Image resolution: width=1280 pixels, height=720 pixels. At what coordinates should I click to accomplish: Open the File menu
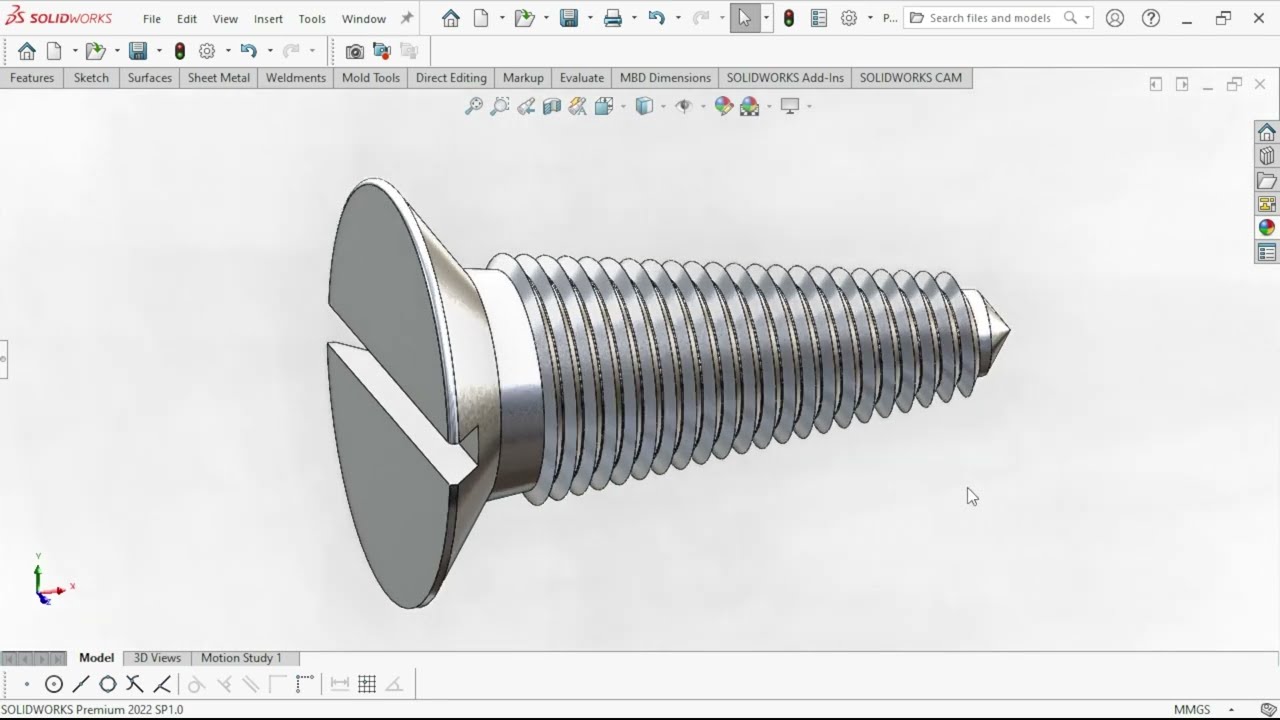pos(152,19)
